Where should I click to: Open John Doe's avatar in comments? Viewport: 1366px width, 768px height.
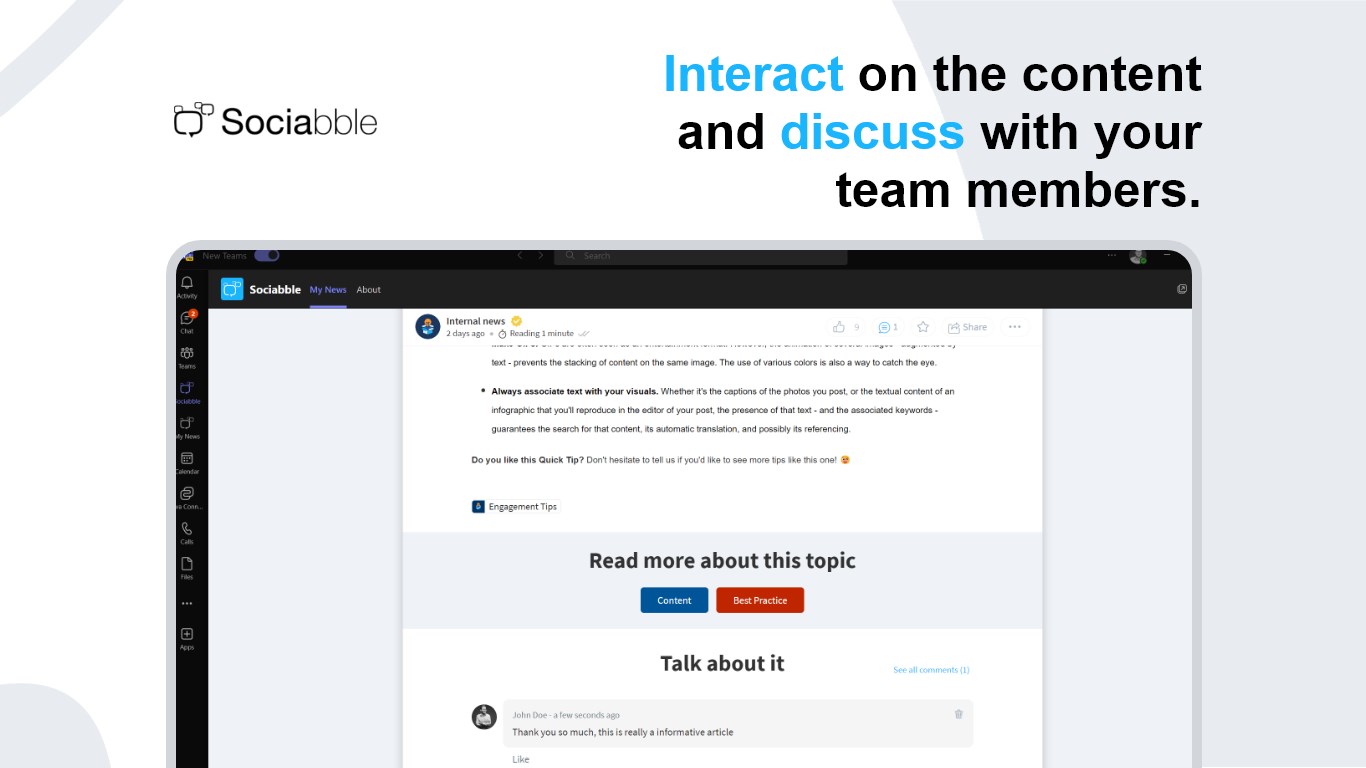click(484, 716)
